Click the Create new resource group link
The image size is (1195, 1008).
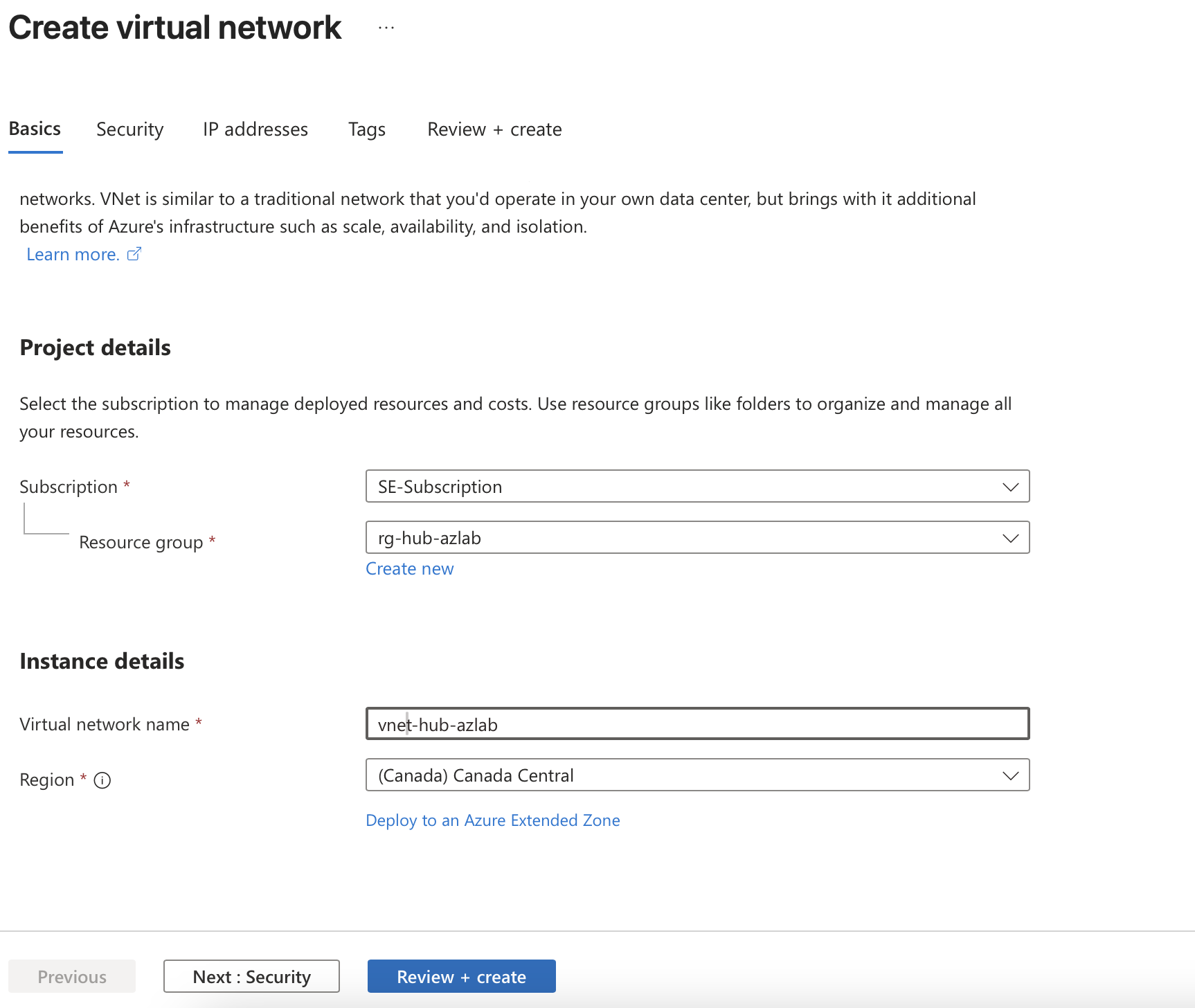[x=410, y=568]
